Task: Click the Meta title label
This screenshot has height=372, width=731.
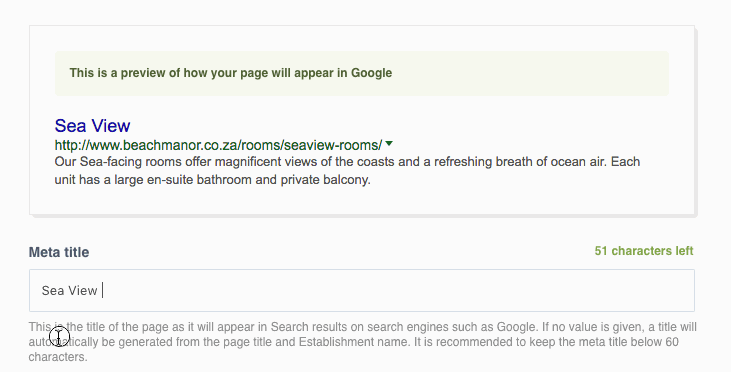Action: click(x=59, y=252)
